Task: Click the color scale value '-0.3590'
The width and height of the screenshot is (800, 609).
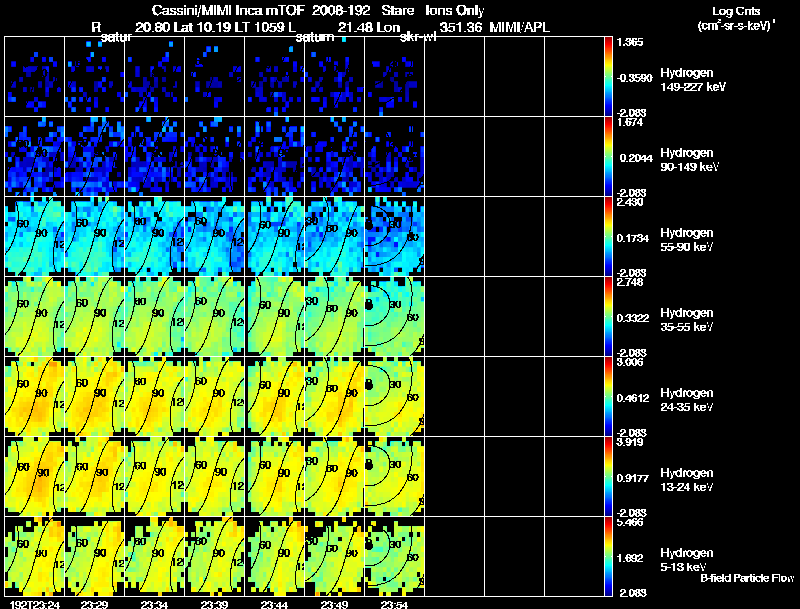Action: 634,78
